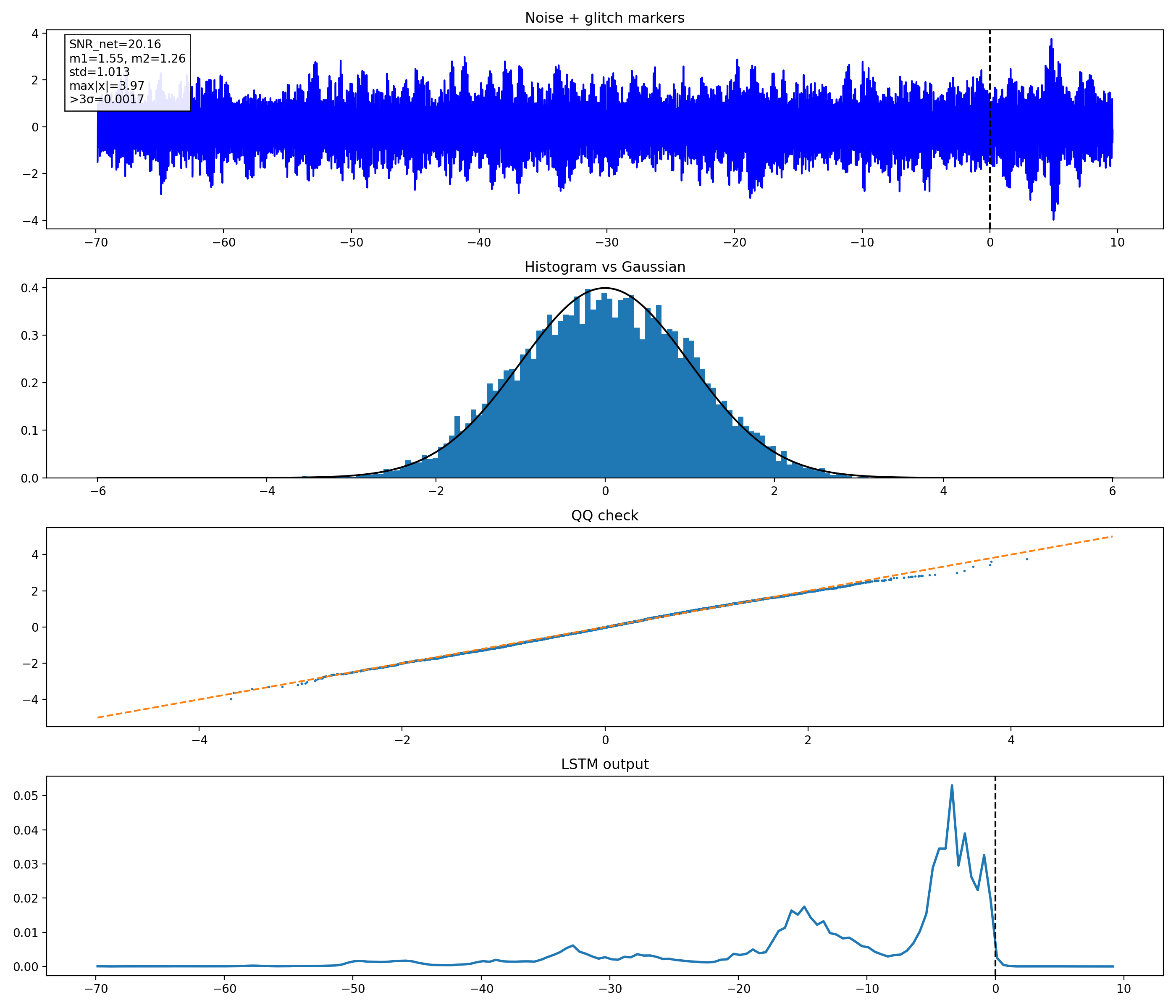The width and height of the screenshot is (1176, 1008).
Task: Click the 'LSTM output' plot title
Action: pyautogui.click(x=604, y=764)
